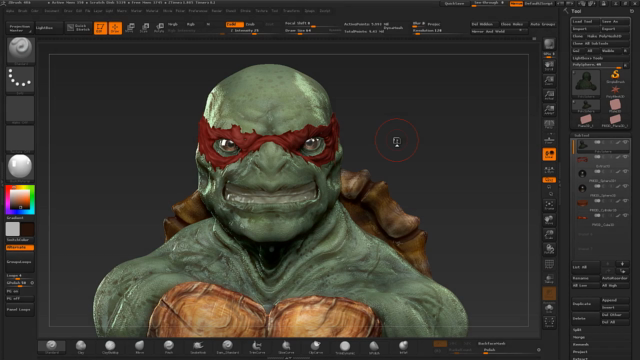The width and height of the screenshot is (640, 360).
Task: Click the color picker square
Action: pyautogui.click(x=20, y=200)
